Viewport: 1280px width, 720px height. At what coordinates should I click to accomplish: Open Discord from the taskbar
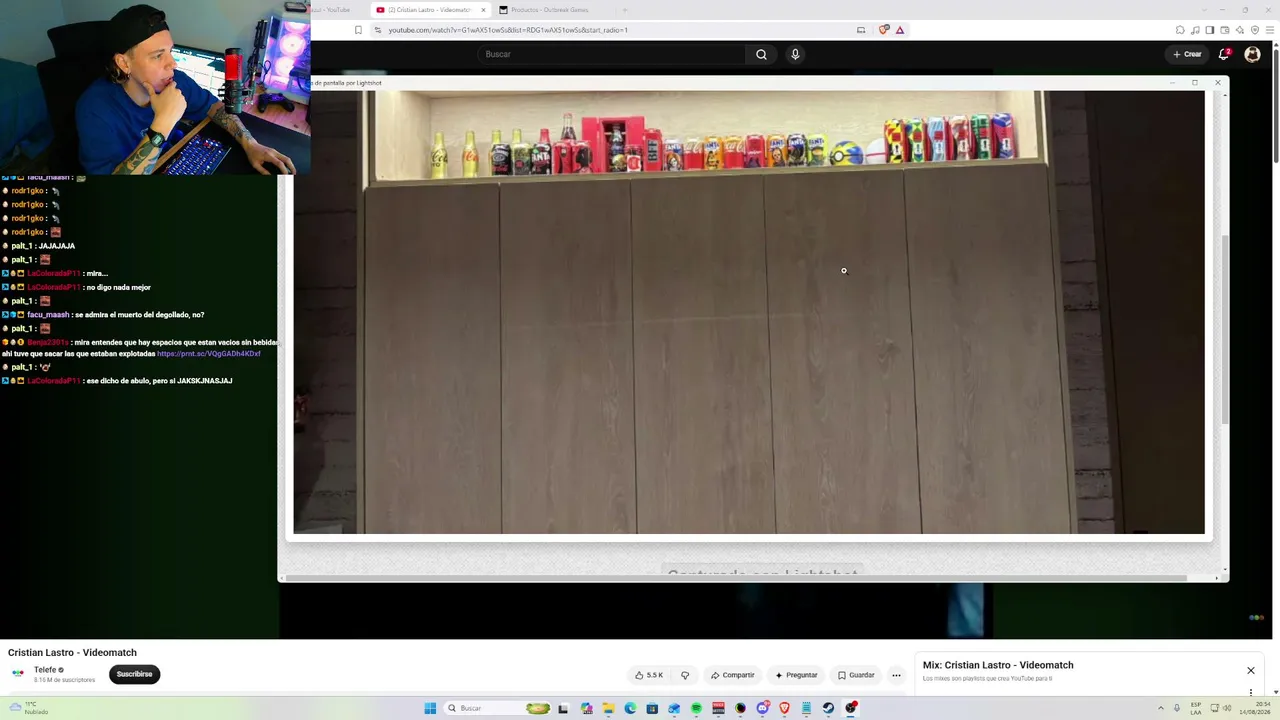[x=762, y=708]
